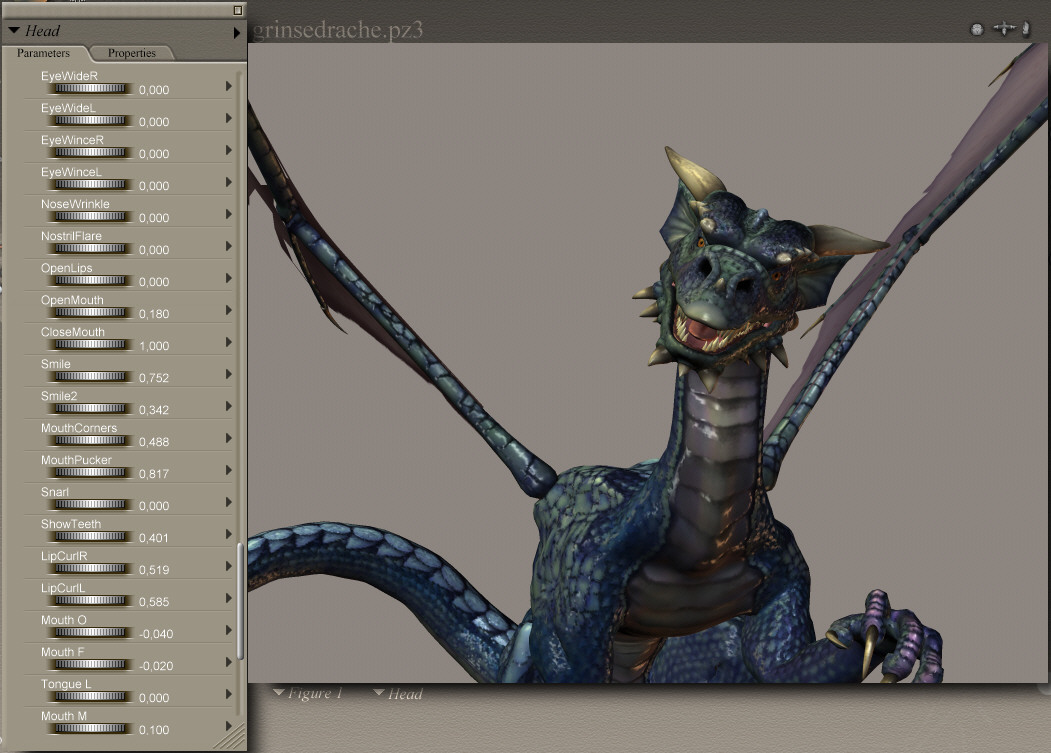Click the hand camera control icon
This screenshot has width=1051, height=753.
[1026, 29]
